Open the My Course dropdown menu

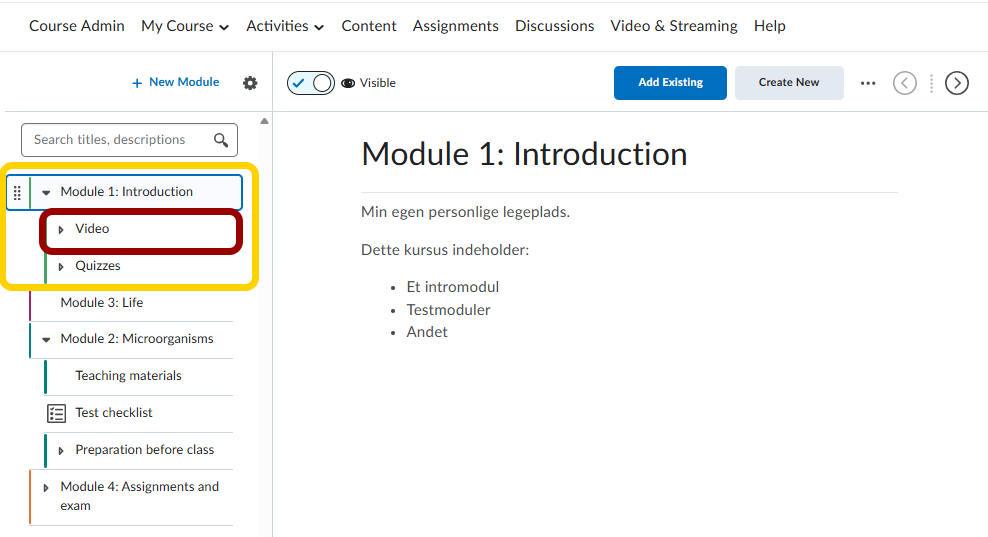[184, 26]
